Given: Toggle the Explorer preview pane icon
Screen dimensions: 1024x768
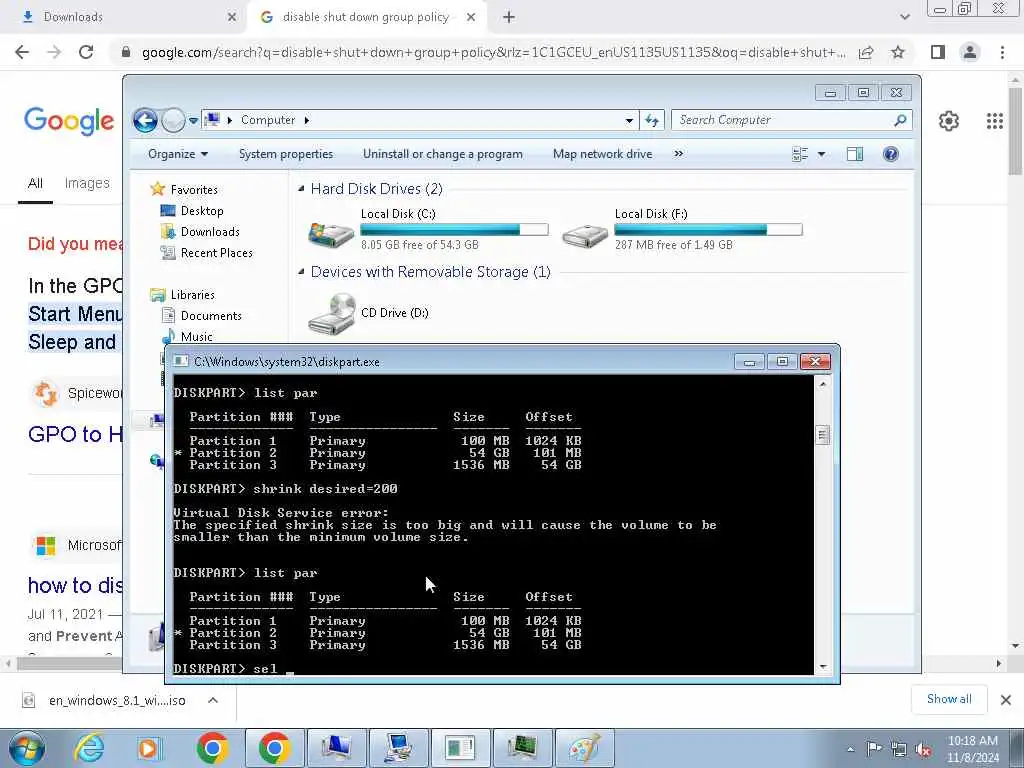Looking at the screenshot, I should pos(855,154).
